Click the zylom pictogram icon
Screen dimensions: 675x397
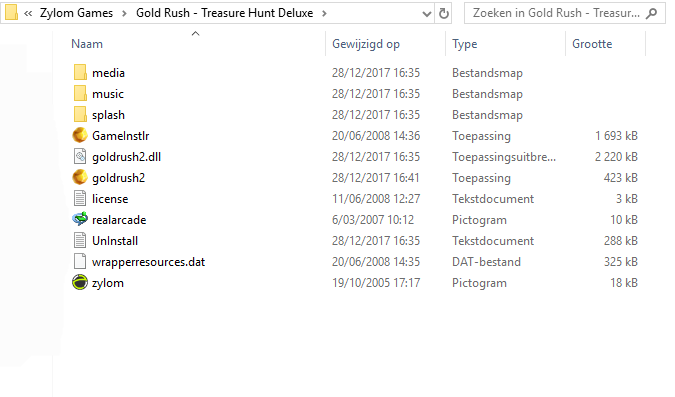coord(80,282)
